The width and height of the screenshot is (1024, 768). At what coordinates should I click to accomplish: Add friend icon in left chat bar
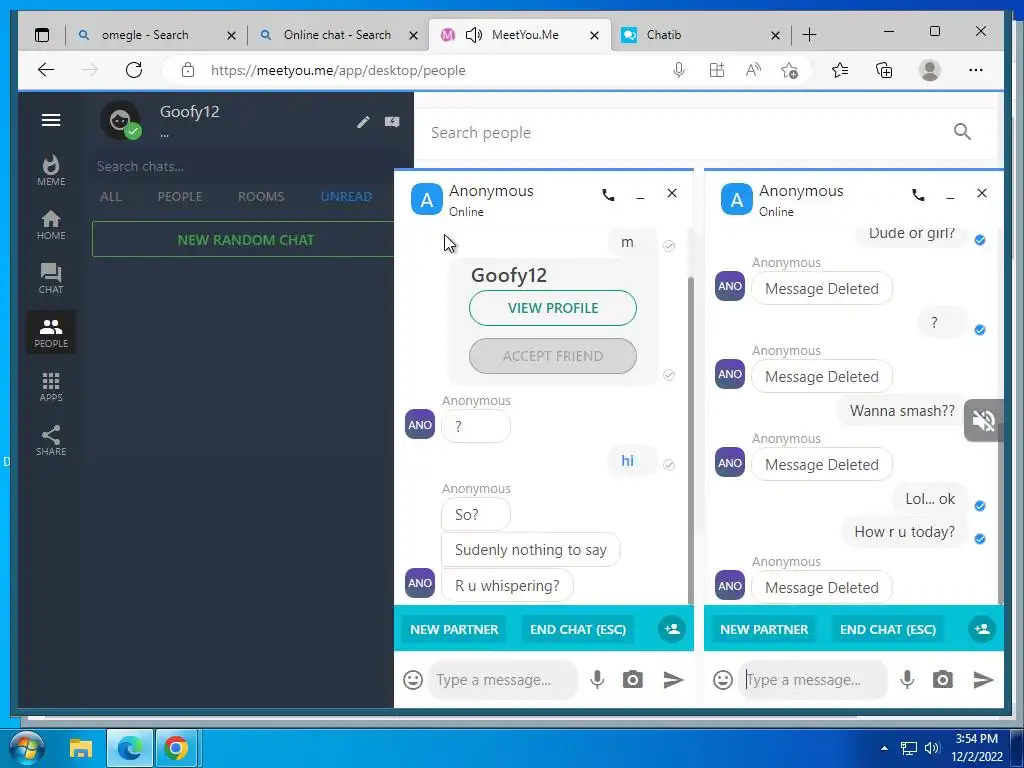[671, 629]
